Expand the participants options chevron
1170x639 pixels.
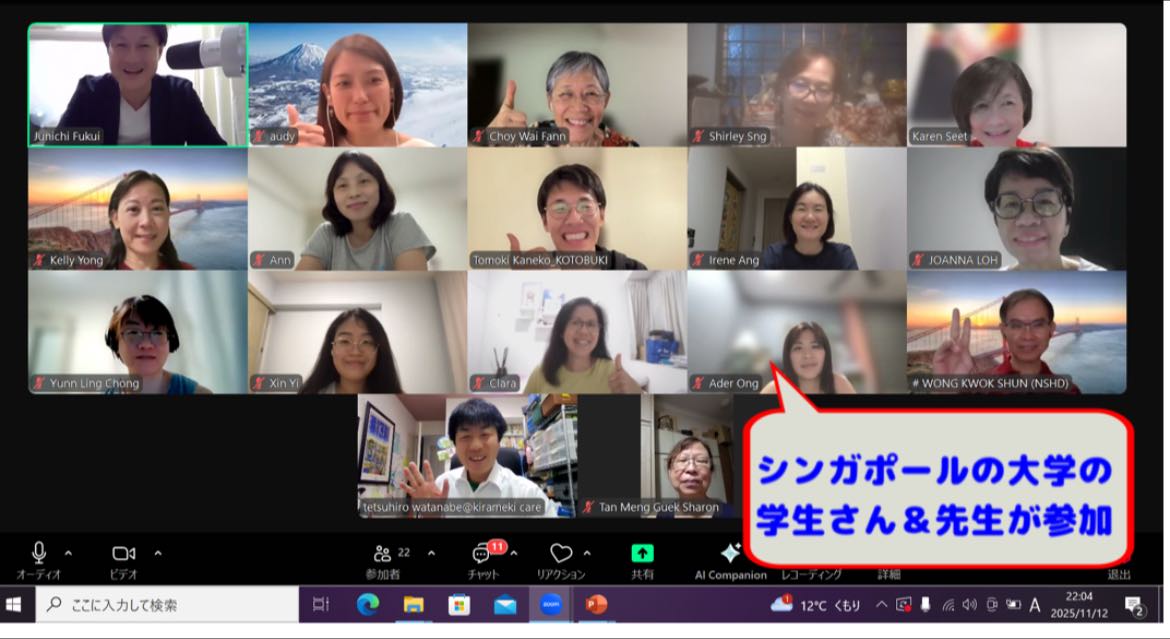click(x=431, y=553)
